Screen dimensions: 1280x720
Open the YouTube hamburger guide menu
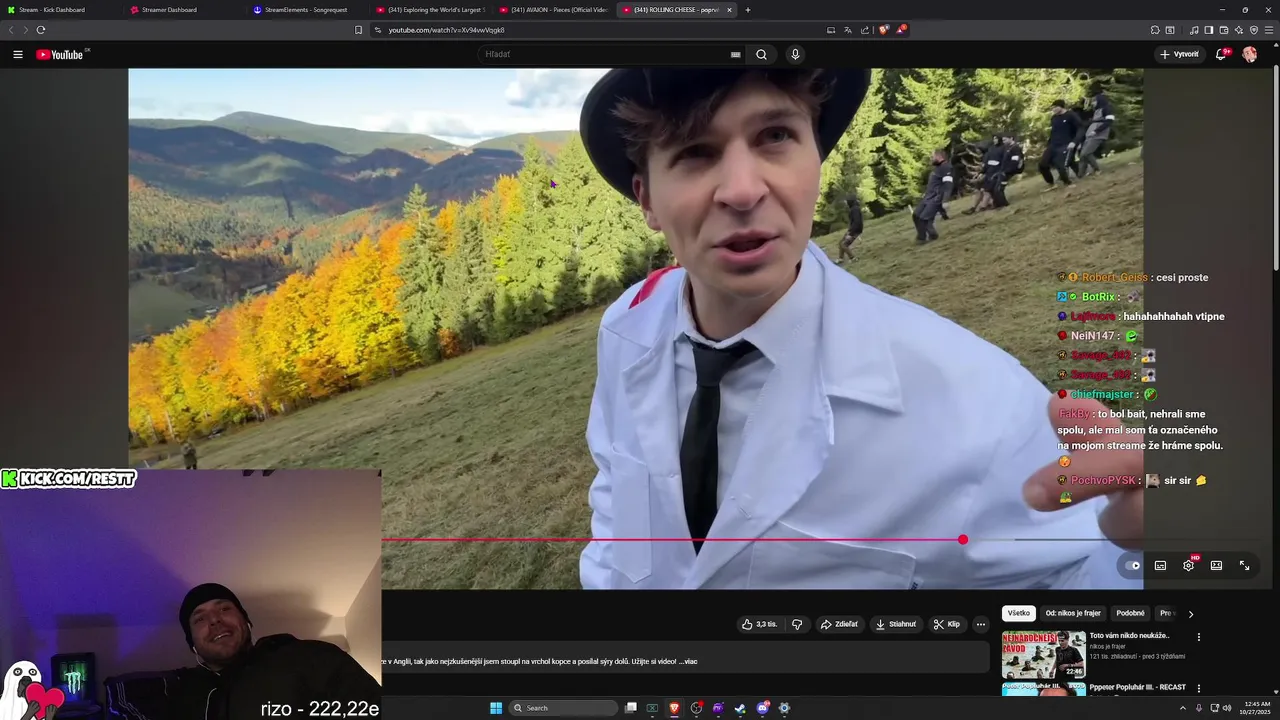point(18,54)
